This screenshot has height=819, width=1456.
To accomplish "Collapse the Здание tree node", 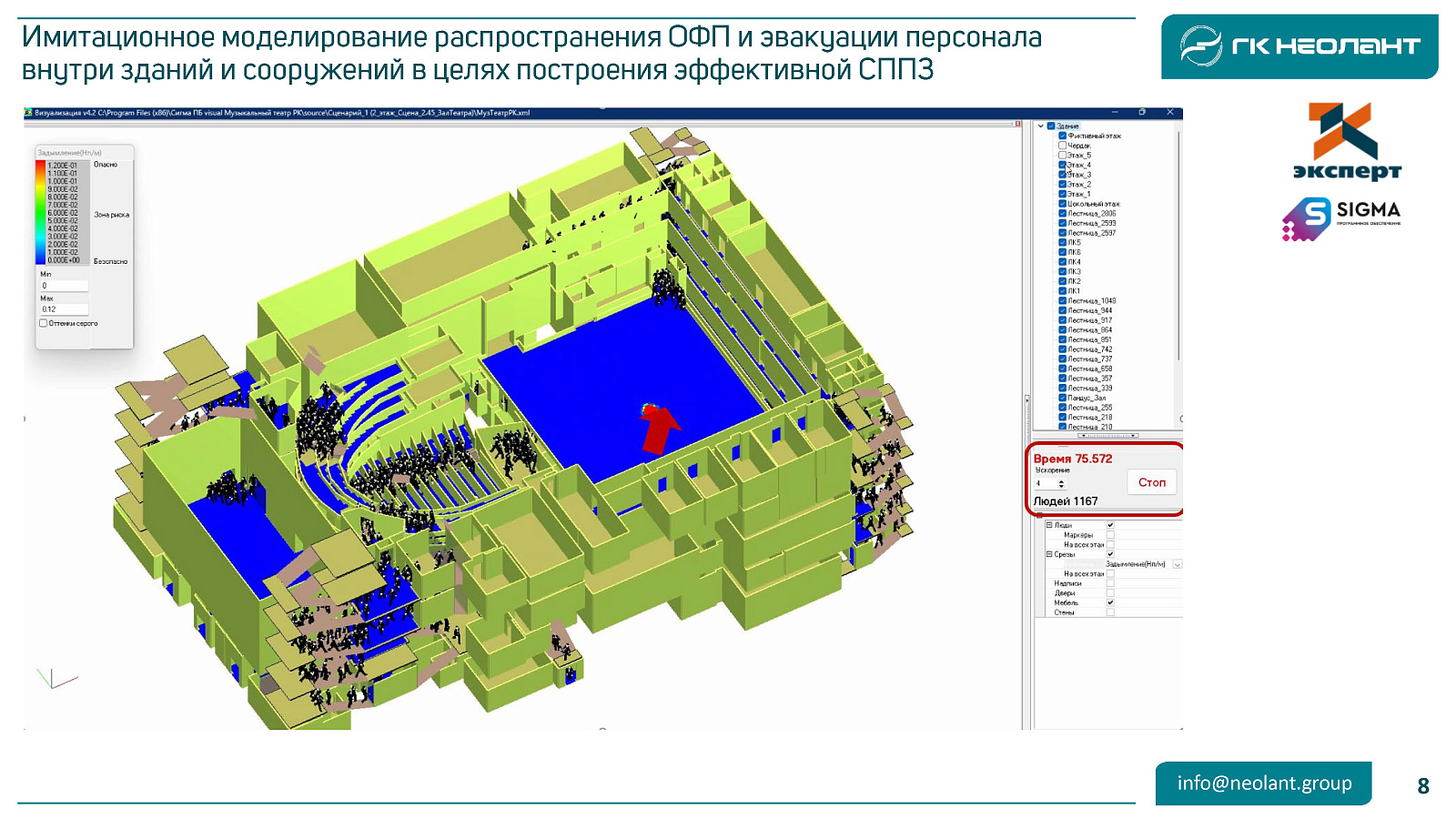I will (x=1041, y=126).
